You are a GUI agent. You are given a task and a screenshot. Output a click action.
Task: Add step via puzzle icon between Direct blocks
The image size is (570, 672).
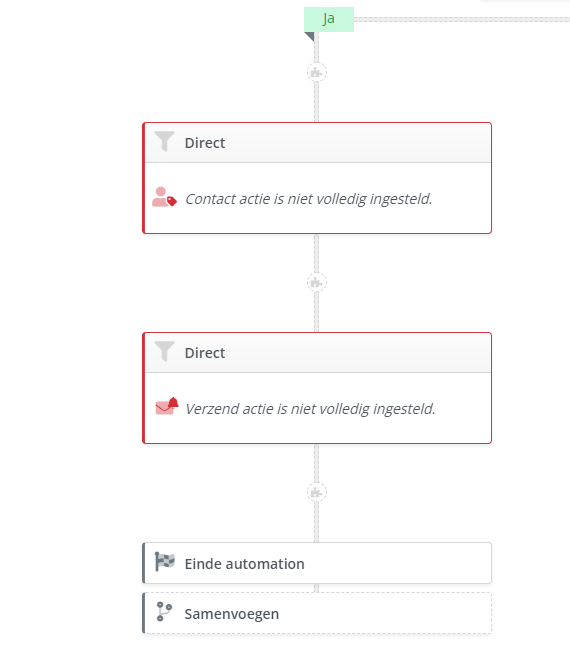click(317, 282)
